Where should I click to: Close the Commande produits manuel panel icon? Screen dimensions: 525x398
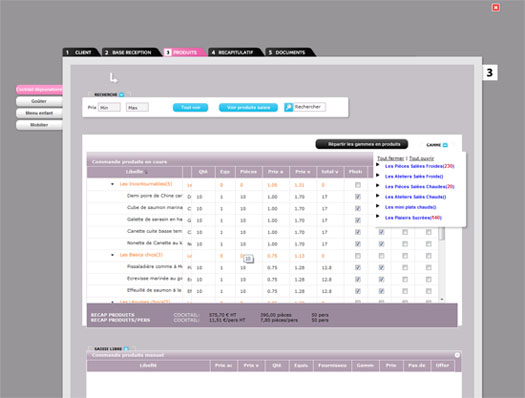click(457, 355)
